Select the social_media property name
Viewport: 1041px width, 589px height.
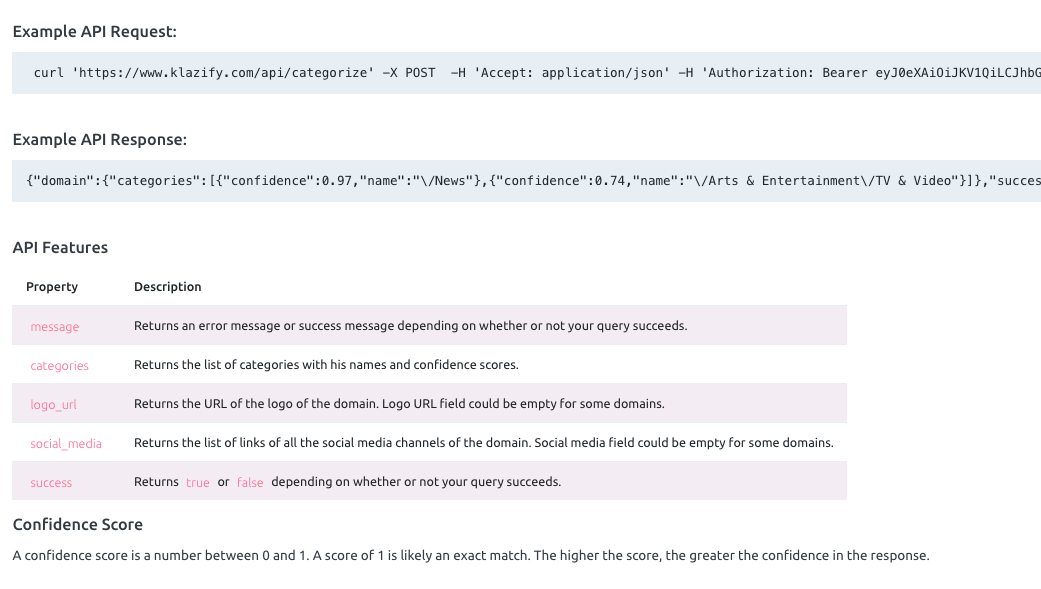pos(66,444)
